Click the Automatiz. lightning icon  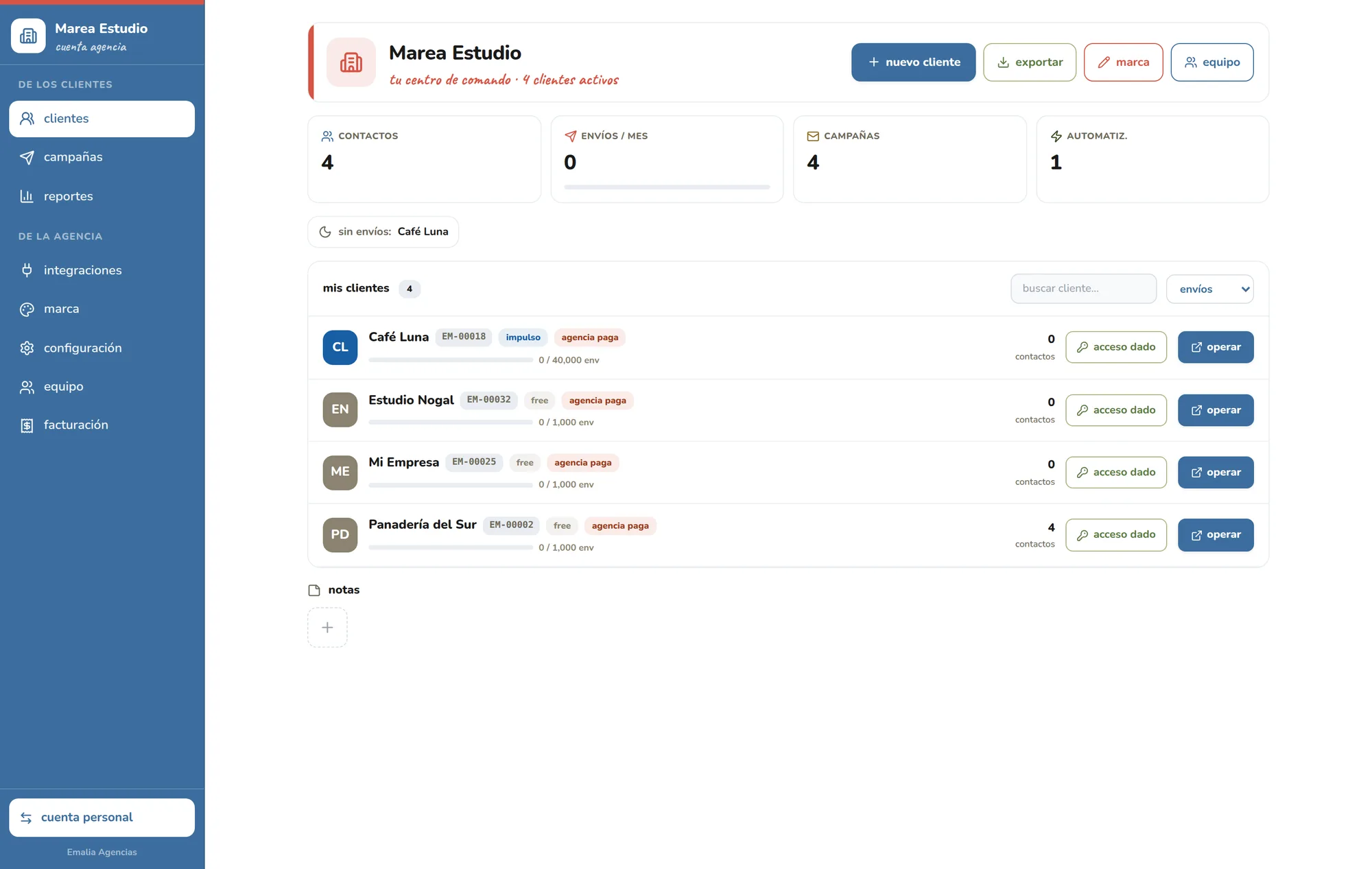coord(1056,136)
